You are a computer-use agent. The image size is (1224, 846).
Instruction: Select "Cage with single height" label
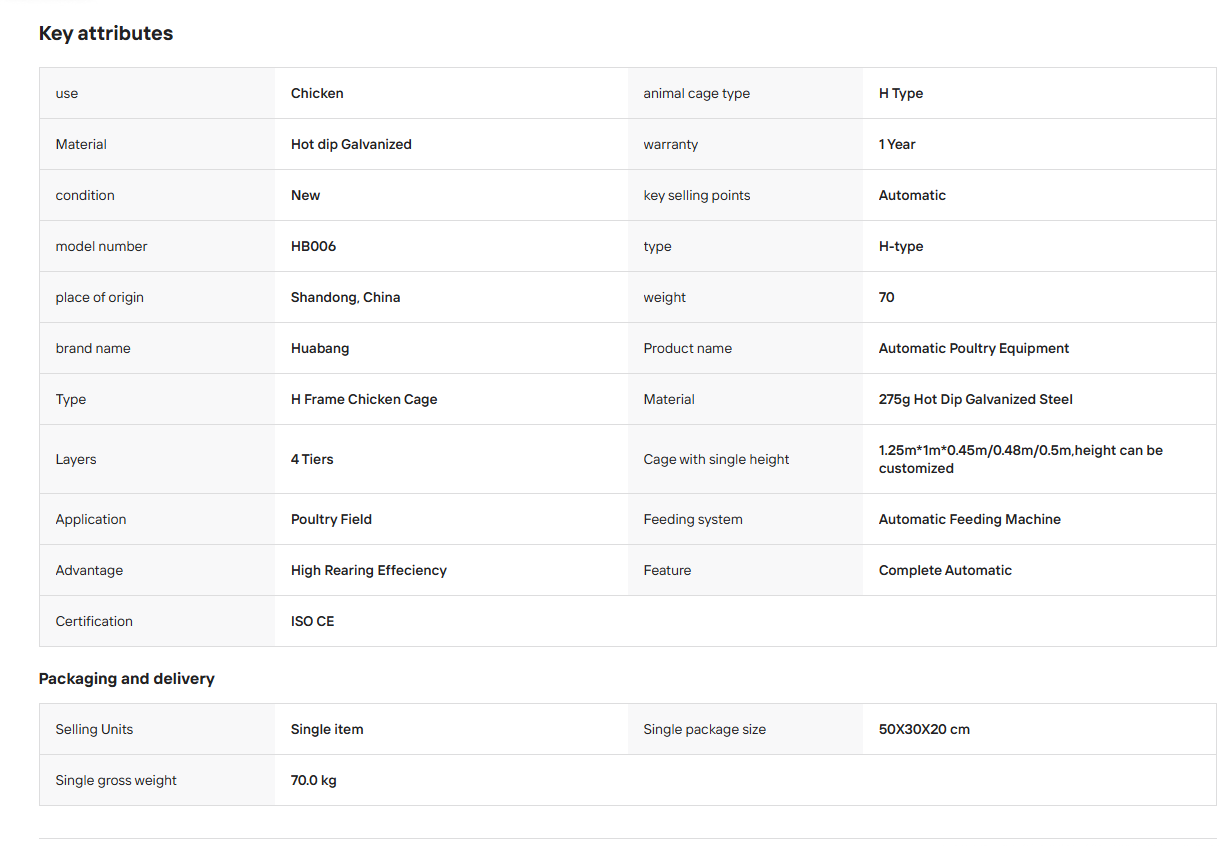click(716, 459)
